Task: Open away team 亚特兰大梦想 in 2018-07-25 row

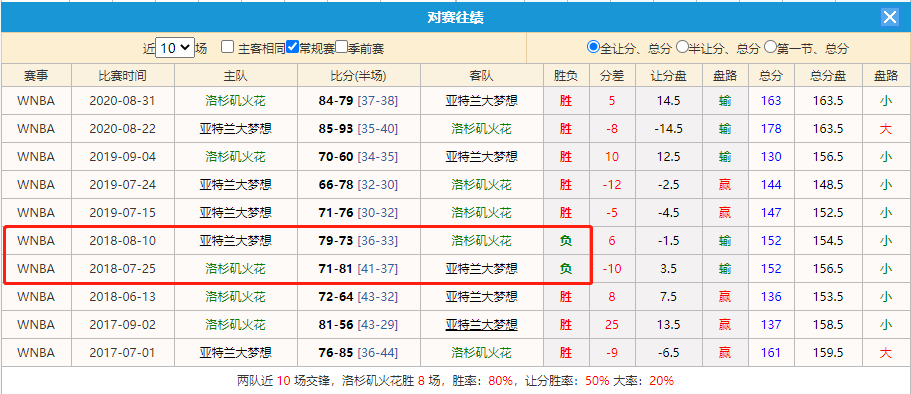Action: click(x=482, y=268)
